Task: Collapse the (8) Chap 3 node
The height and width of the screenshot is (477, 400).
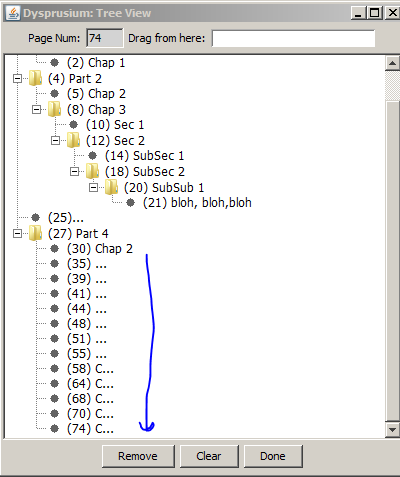Action: 36,109
